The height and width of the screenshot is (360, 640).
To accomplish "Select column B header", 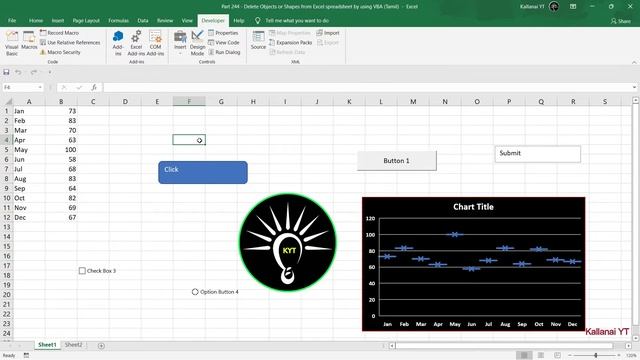I will point(61,101).
